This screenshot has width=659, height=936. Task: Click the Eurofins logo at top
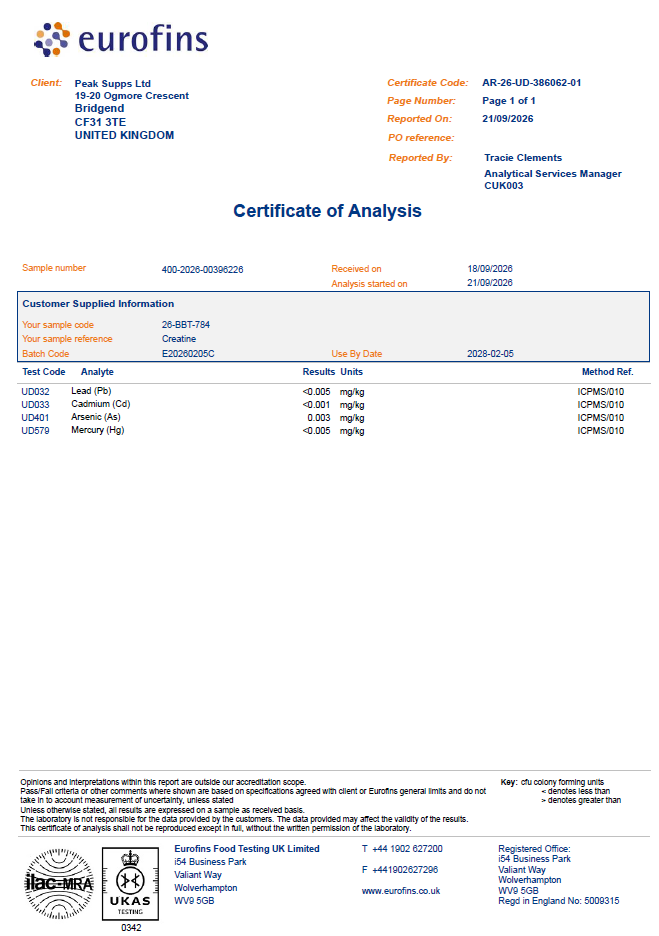pyautogui.click(x=121, y=39)
